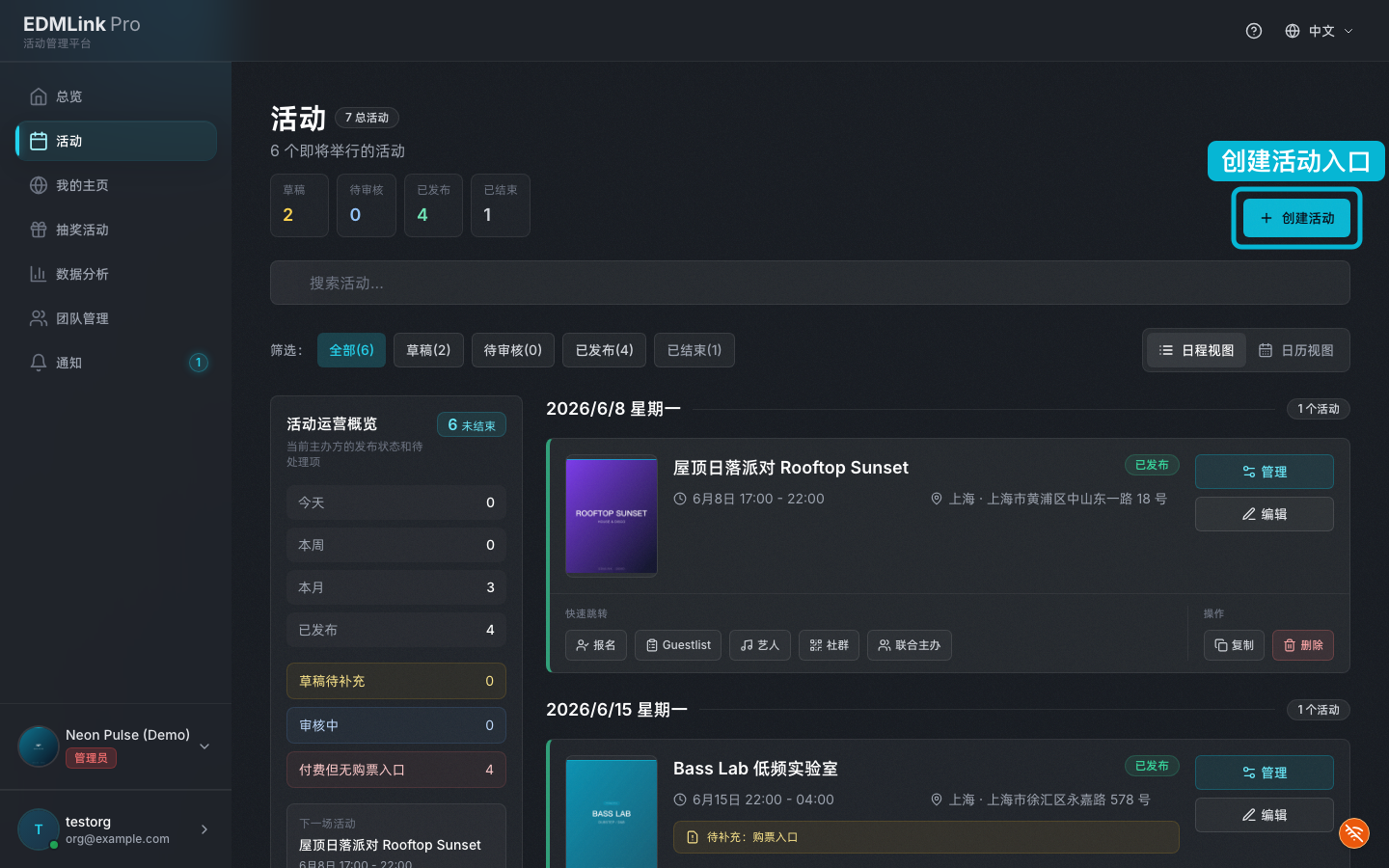Viewport: 1389px width, 868px height.
Task: Open 数据分析 analytics section
Action: [x=116, y=274]
